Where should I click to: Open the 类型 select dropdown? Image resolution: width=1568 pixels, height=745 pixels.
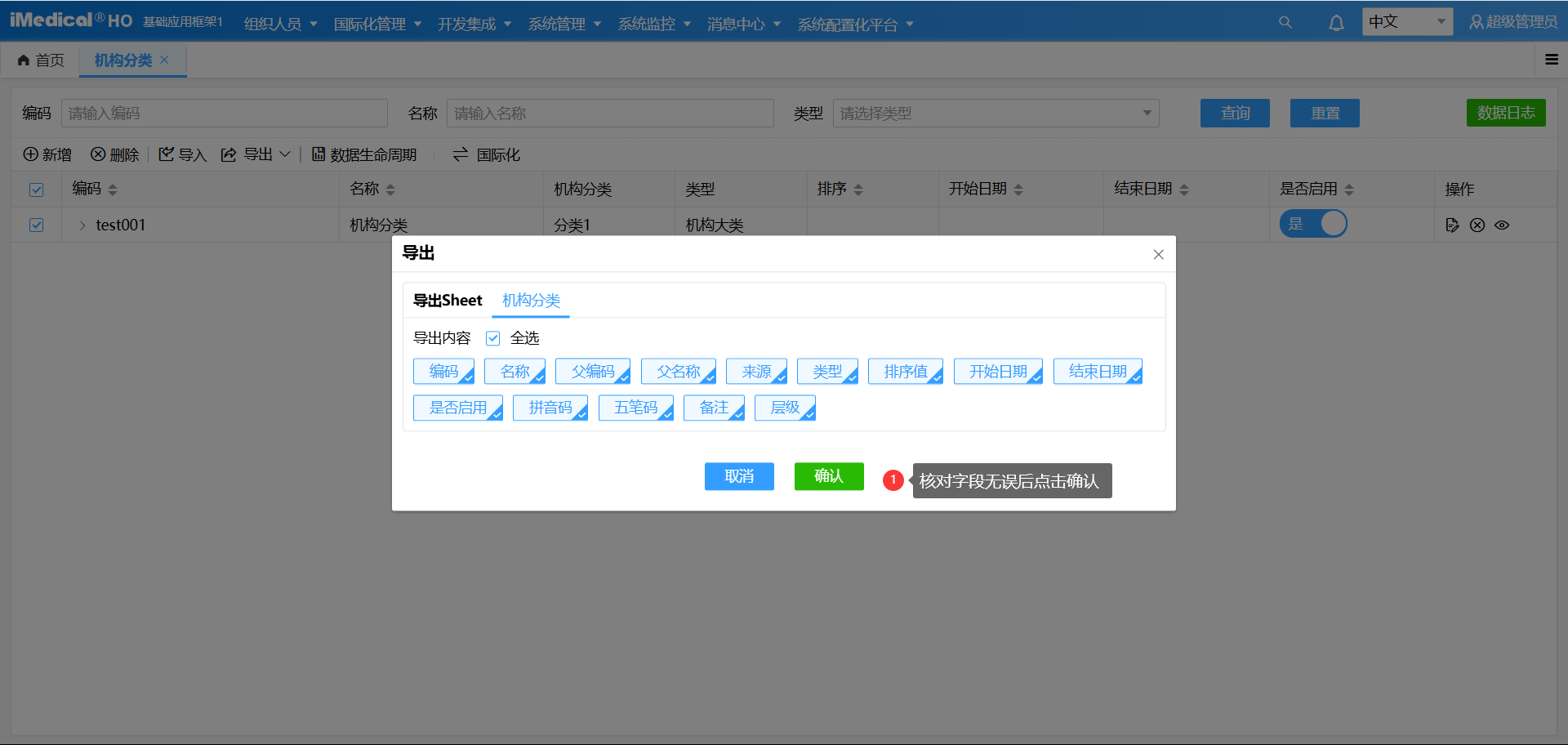coord(996,114)
